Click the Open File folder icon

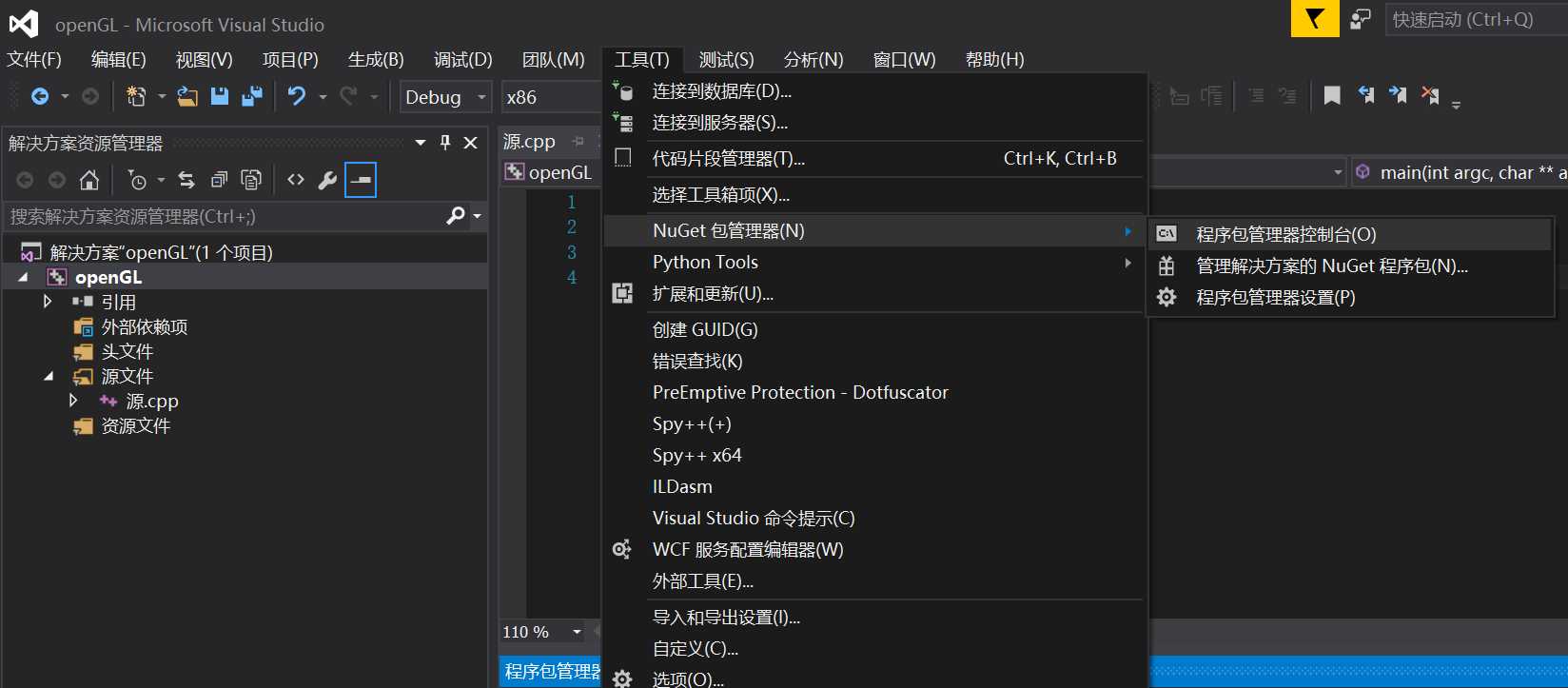187,96
